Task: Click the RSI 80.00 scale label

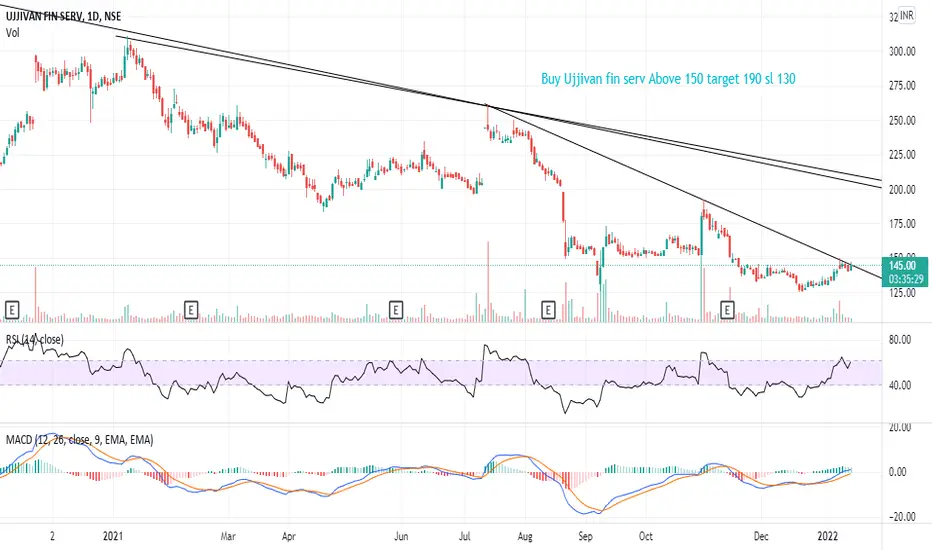Action: click(900, 340)
